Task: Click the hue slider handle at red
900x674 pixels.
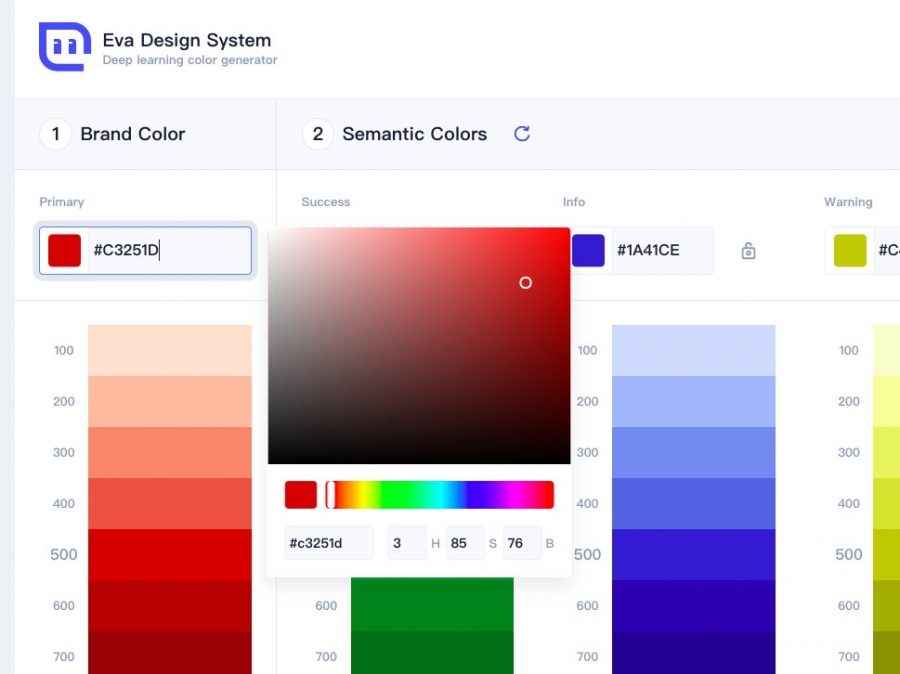Action: [x=330, y=495]
